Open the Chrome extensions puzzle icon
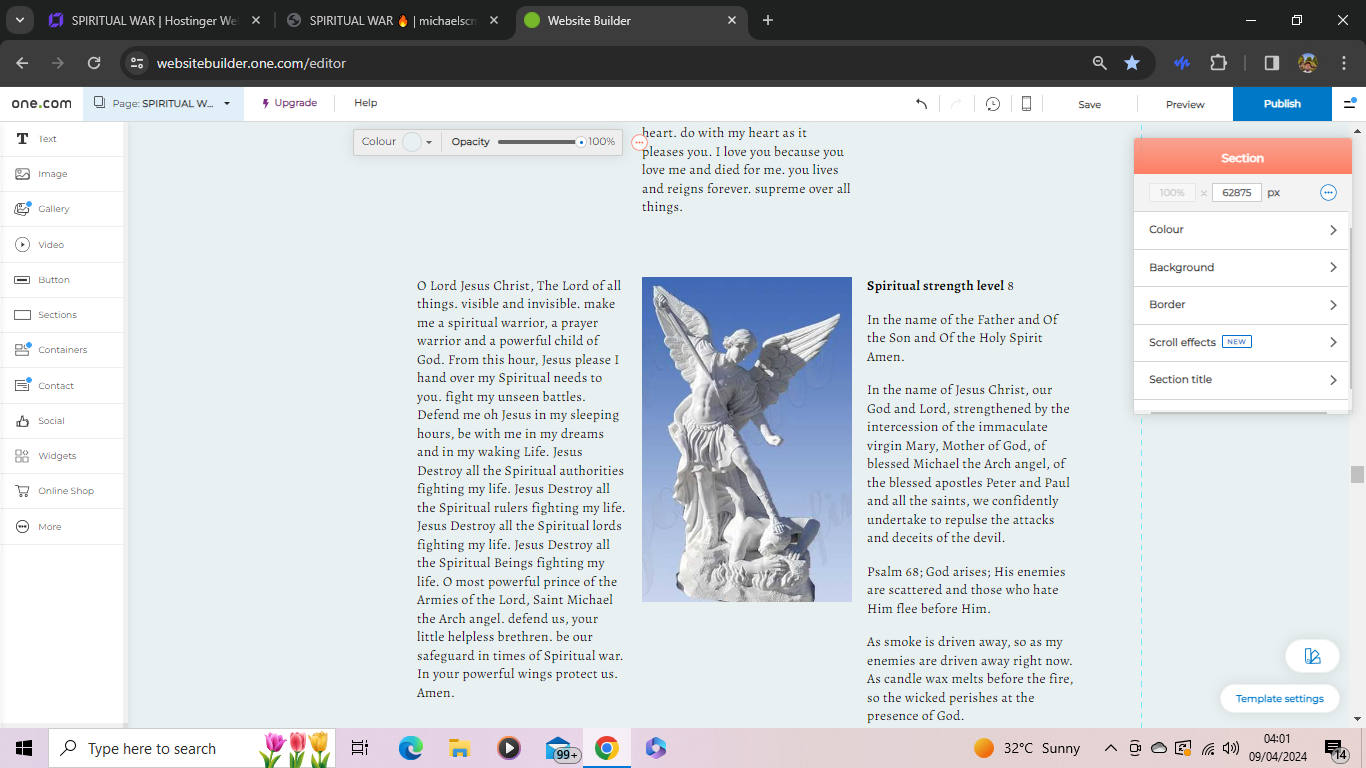Viewport: 1366px width, 768px height. tap(1218, 63)
